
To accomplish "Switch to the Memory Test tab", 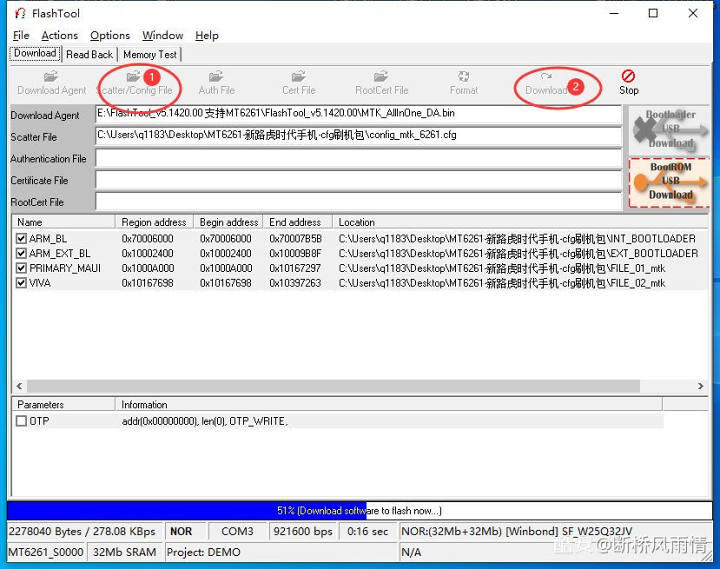I will [150, 54].
